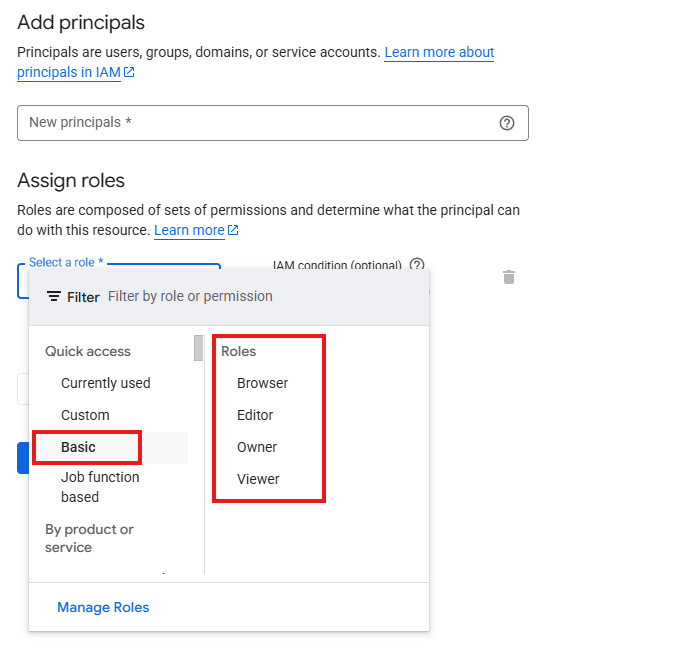Pick the Browser role
The width and height of the screenshot is (693, 661).
[x=262, y=383]
